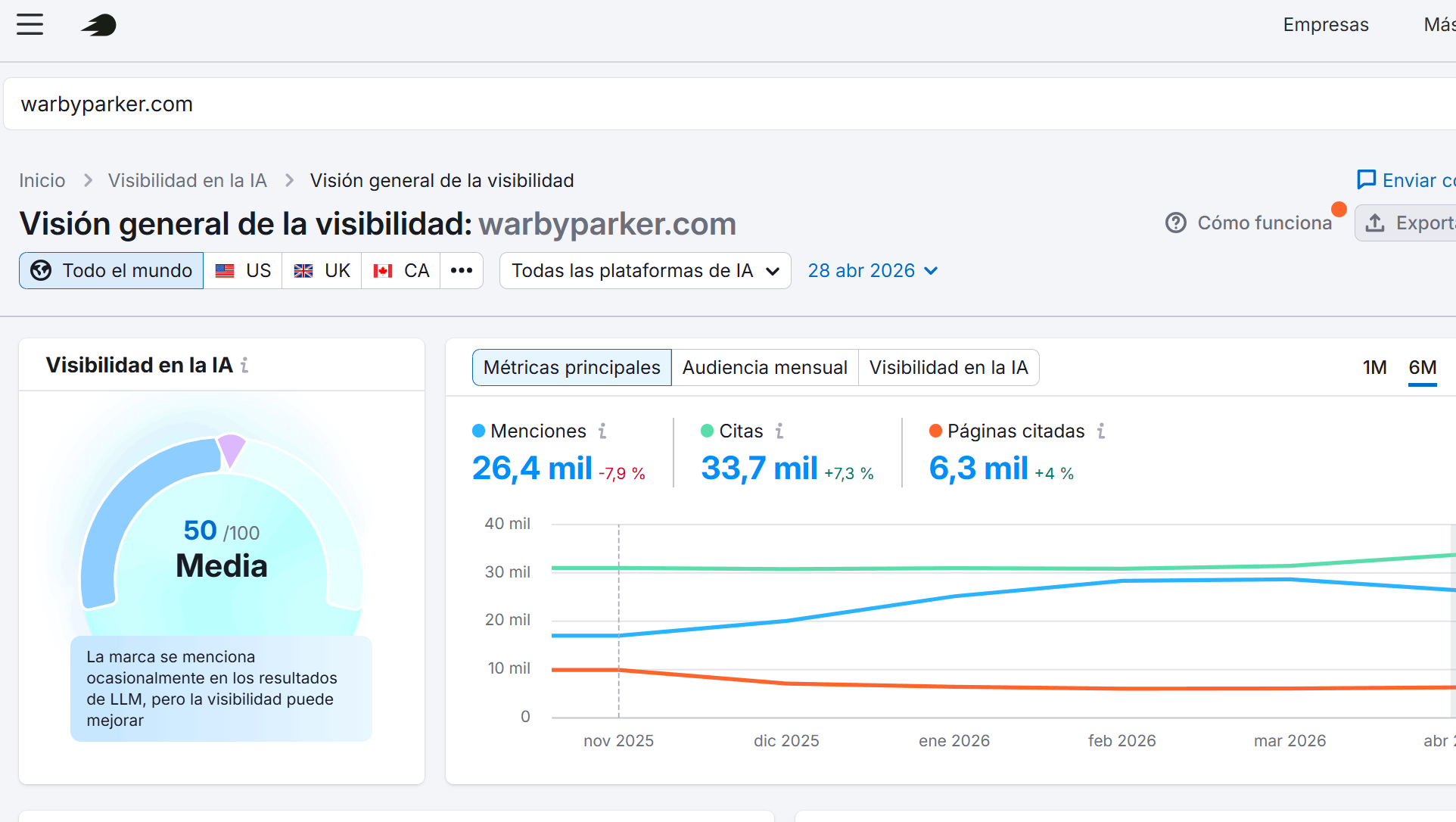Click the Exportar button

pos(1405,223)
